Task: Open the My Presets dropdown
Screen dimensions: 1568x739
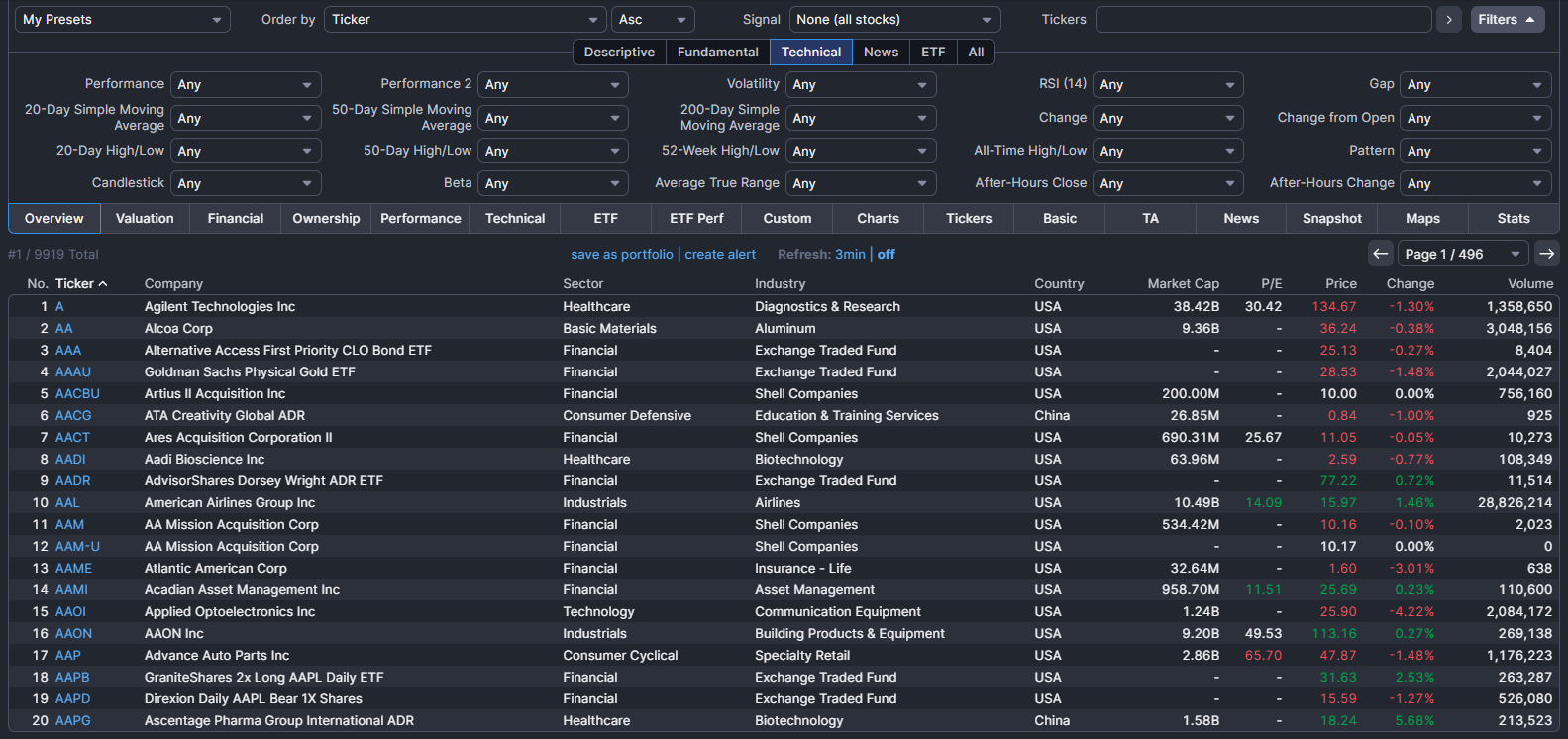Action: click(123, 20)
